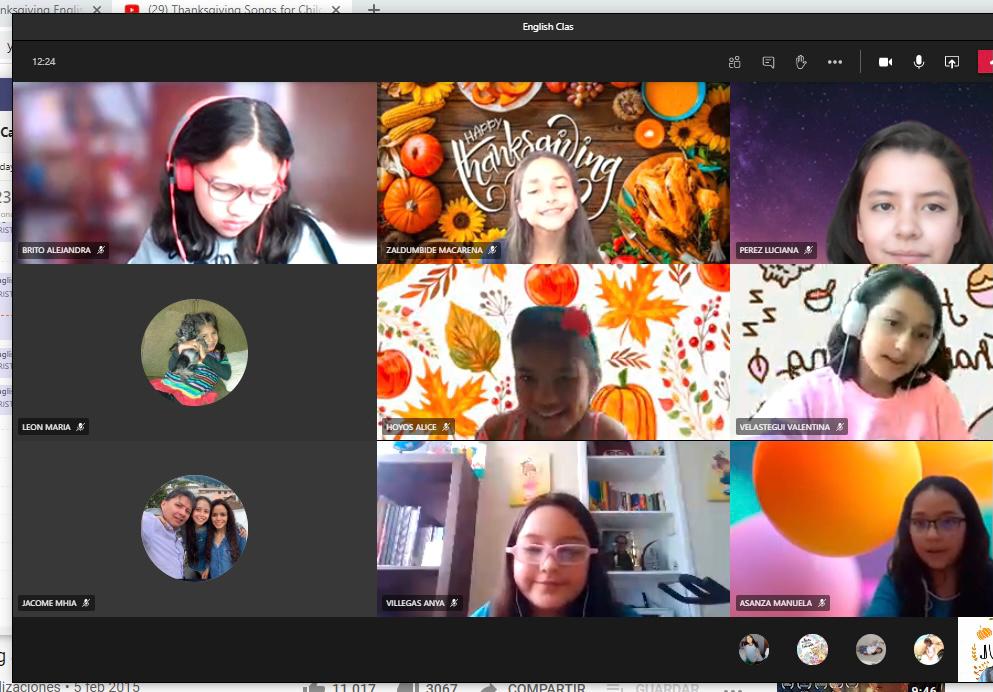The image size is (993, 692).
Task: Click Leon Maria's profile picture
Action: (194, 352)
